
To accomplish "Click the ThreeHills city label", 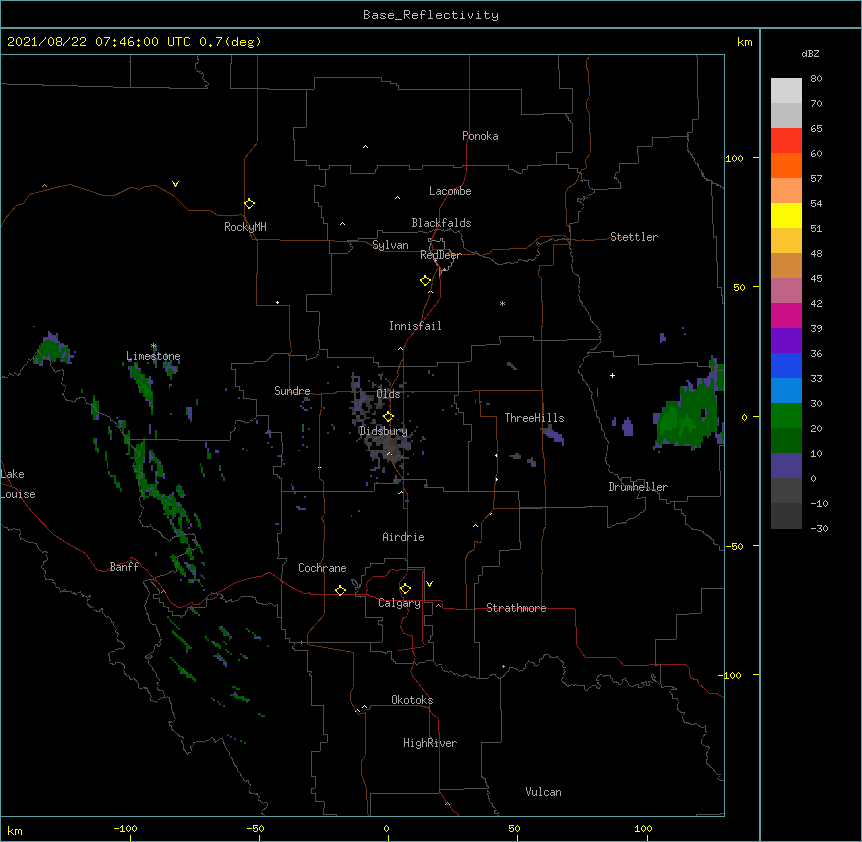I will [534, 418].
